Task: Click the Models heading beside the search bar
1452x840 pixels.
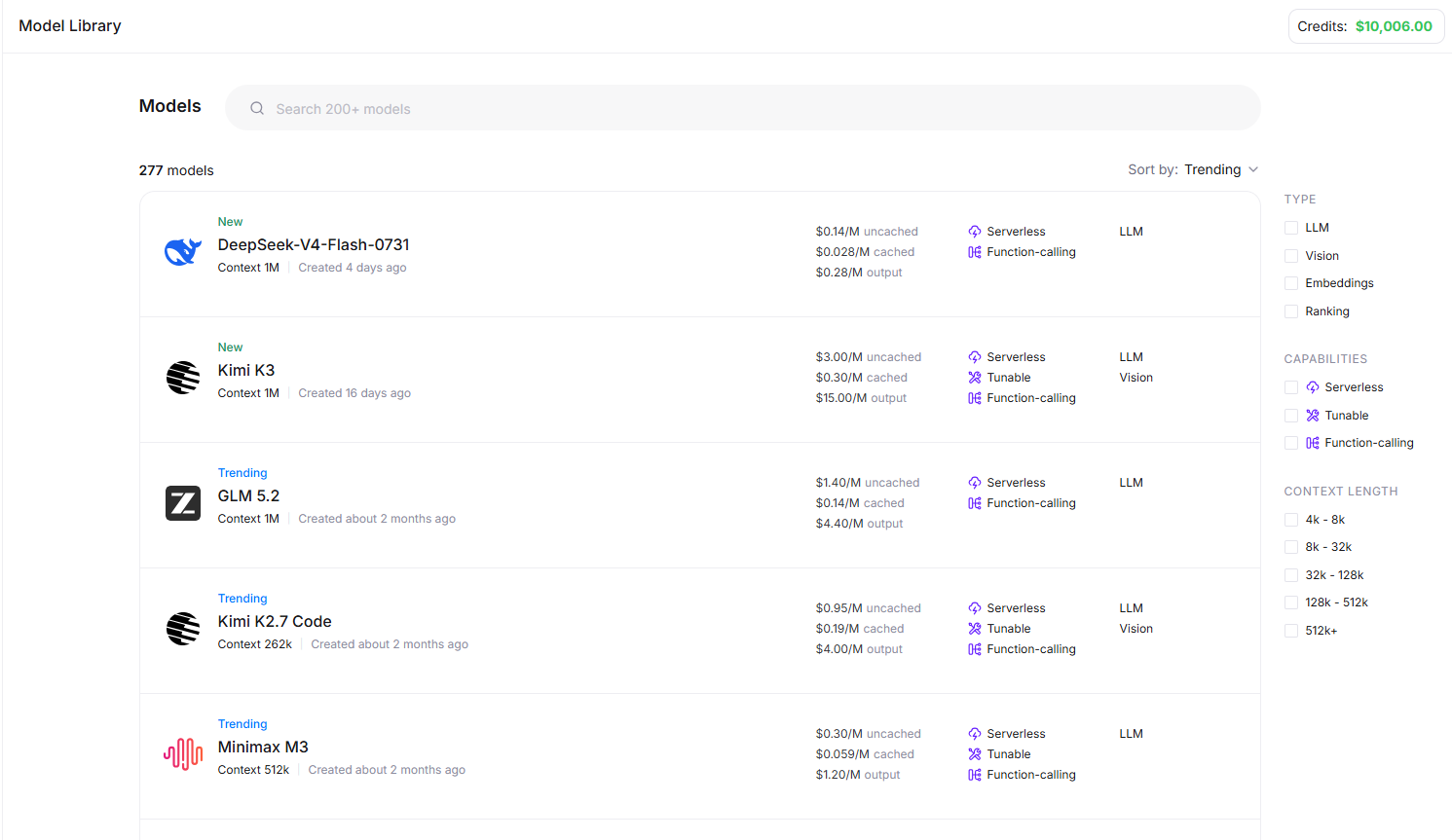Action: point(170,106)
